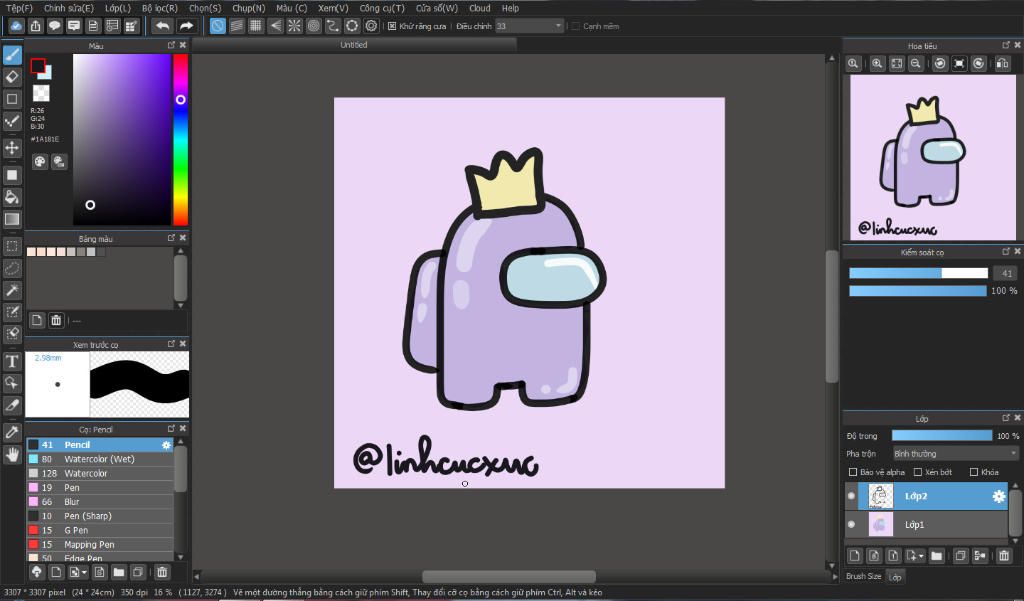Click the Redo arrow in toolbar
The height and width of the screenshot is (601, 1024).
point(186,26)
